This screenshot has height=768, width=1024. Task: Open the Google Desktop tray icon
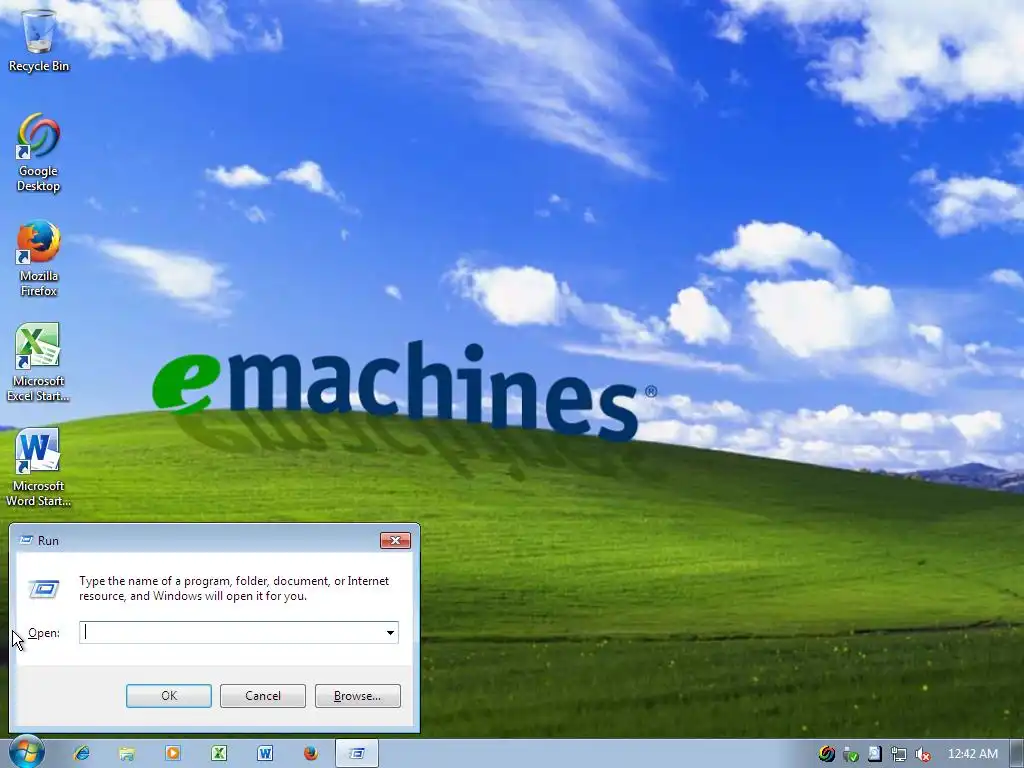pos(826,754)
